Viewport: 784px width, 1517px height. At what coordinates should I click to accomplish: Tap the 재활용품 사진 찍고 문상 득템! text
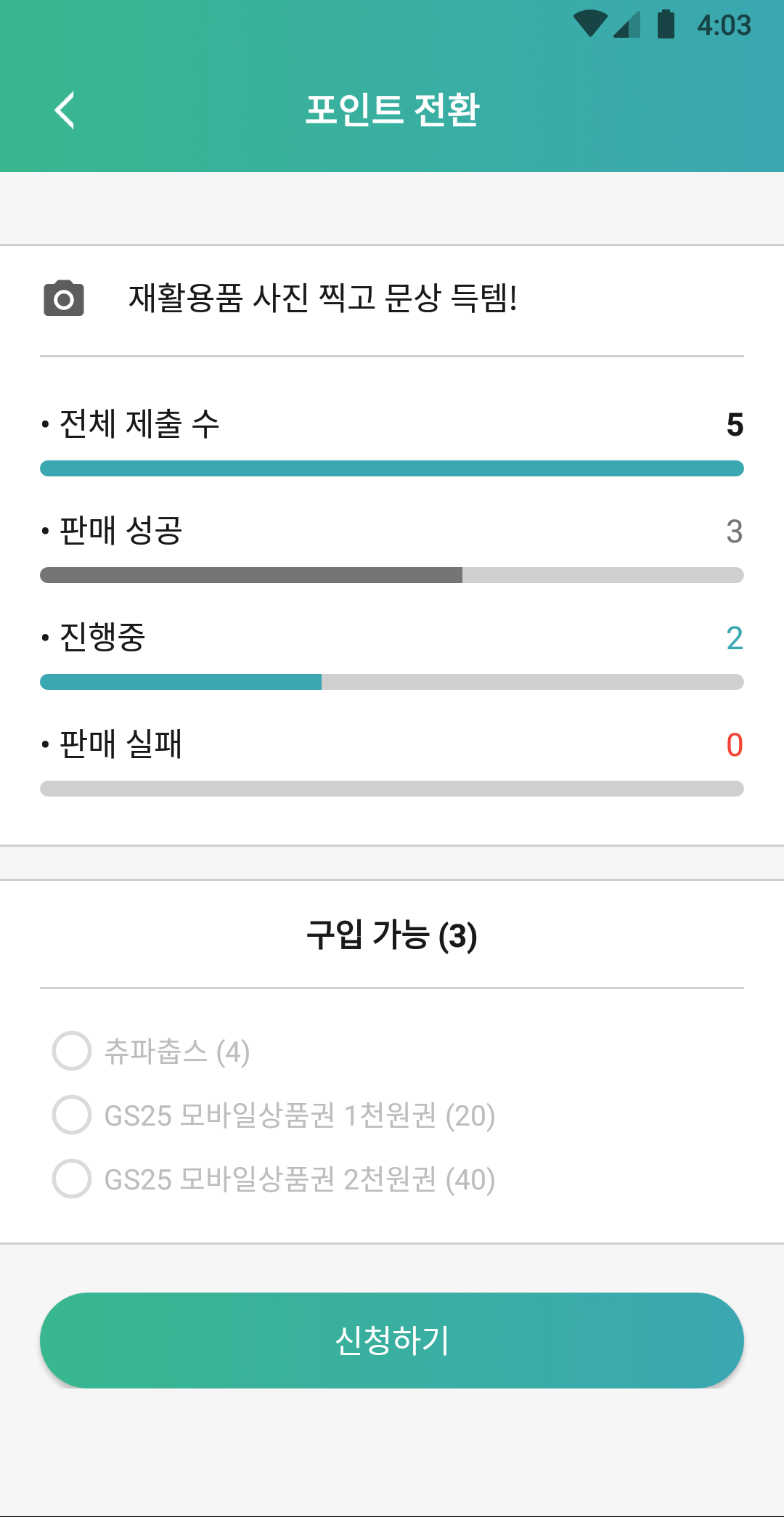(x=322, y=298)
